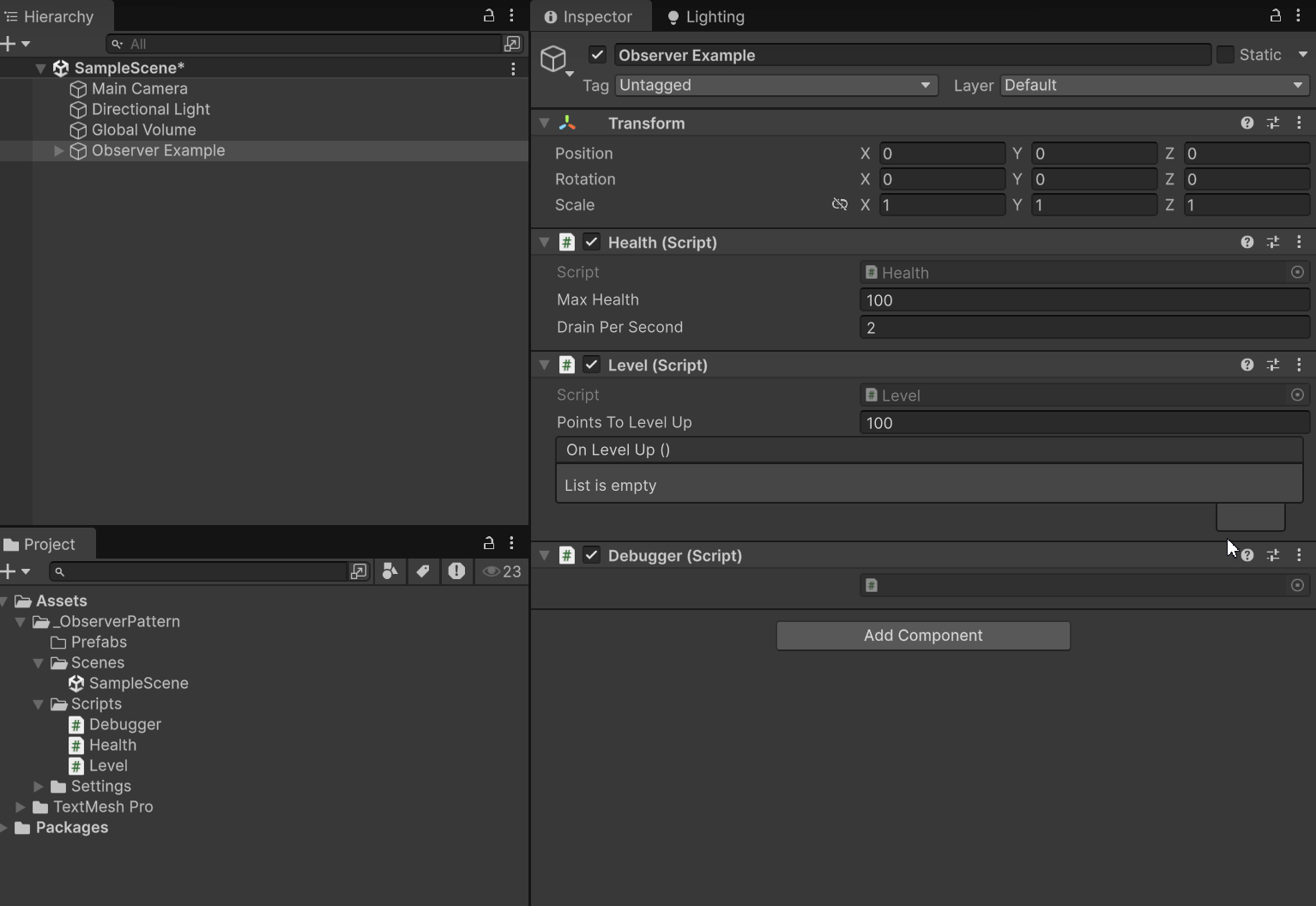Viewport: 1316px width, 906px height.
Task: Expand the Settings folder
Action: [39, 787]
